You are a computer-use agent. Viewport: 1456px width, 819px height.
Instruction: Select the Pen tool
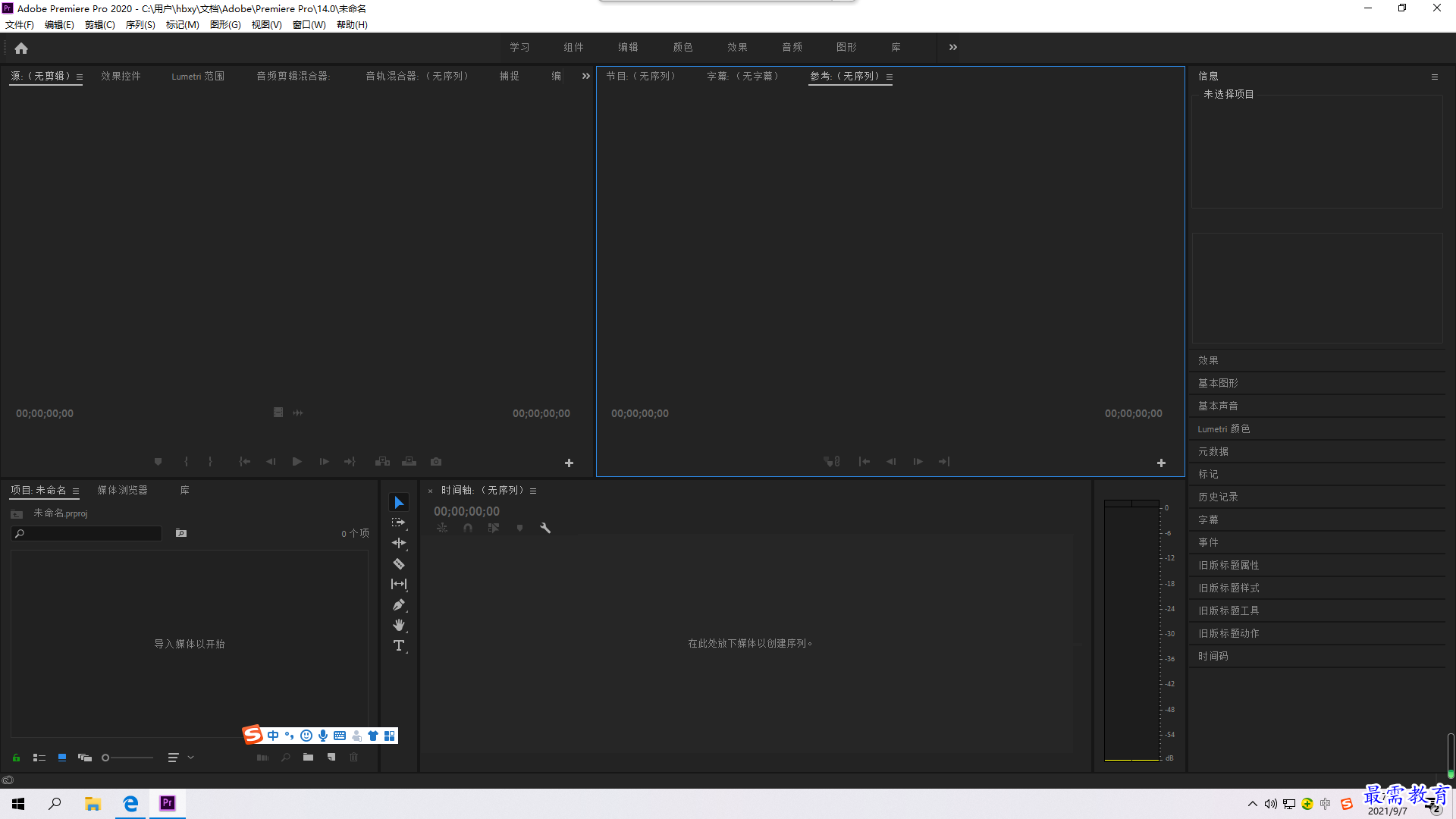coord(399,604)
